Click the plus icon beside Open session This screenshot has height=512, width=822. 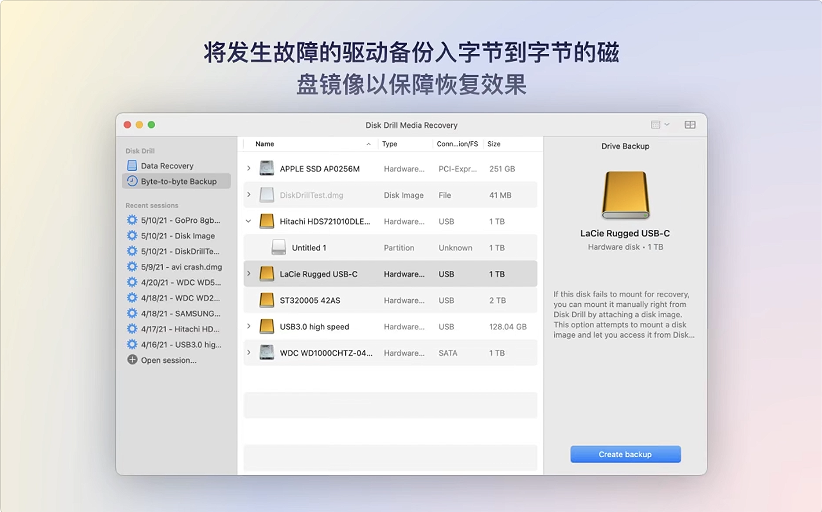pos(132,360)
